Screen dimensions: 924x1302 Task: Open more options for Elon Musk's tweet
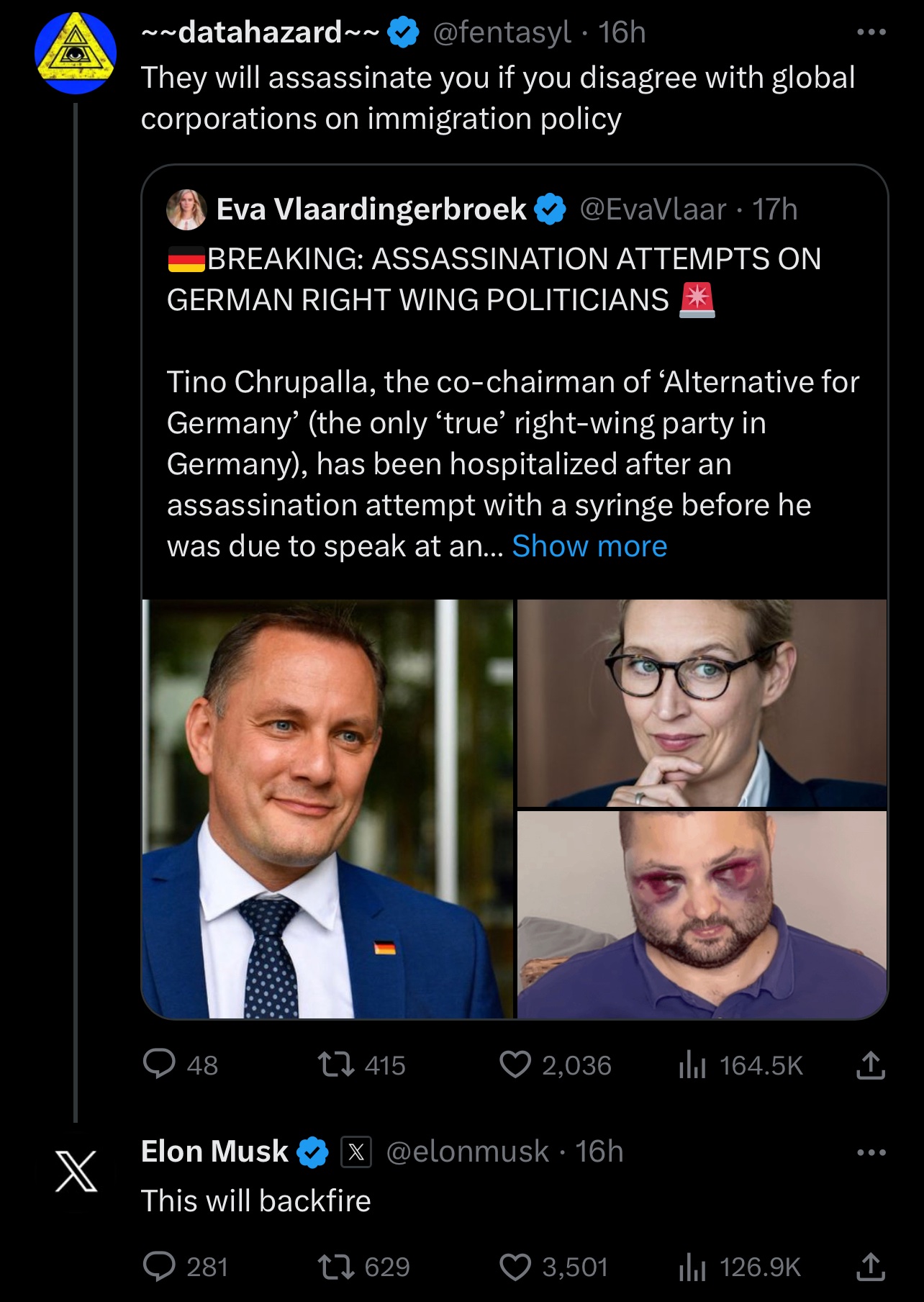coord(871,1152)
